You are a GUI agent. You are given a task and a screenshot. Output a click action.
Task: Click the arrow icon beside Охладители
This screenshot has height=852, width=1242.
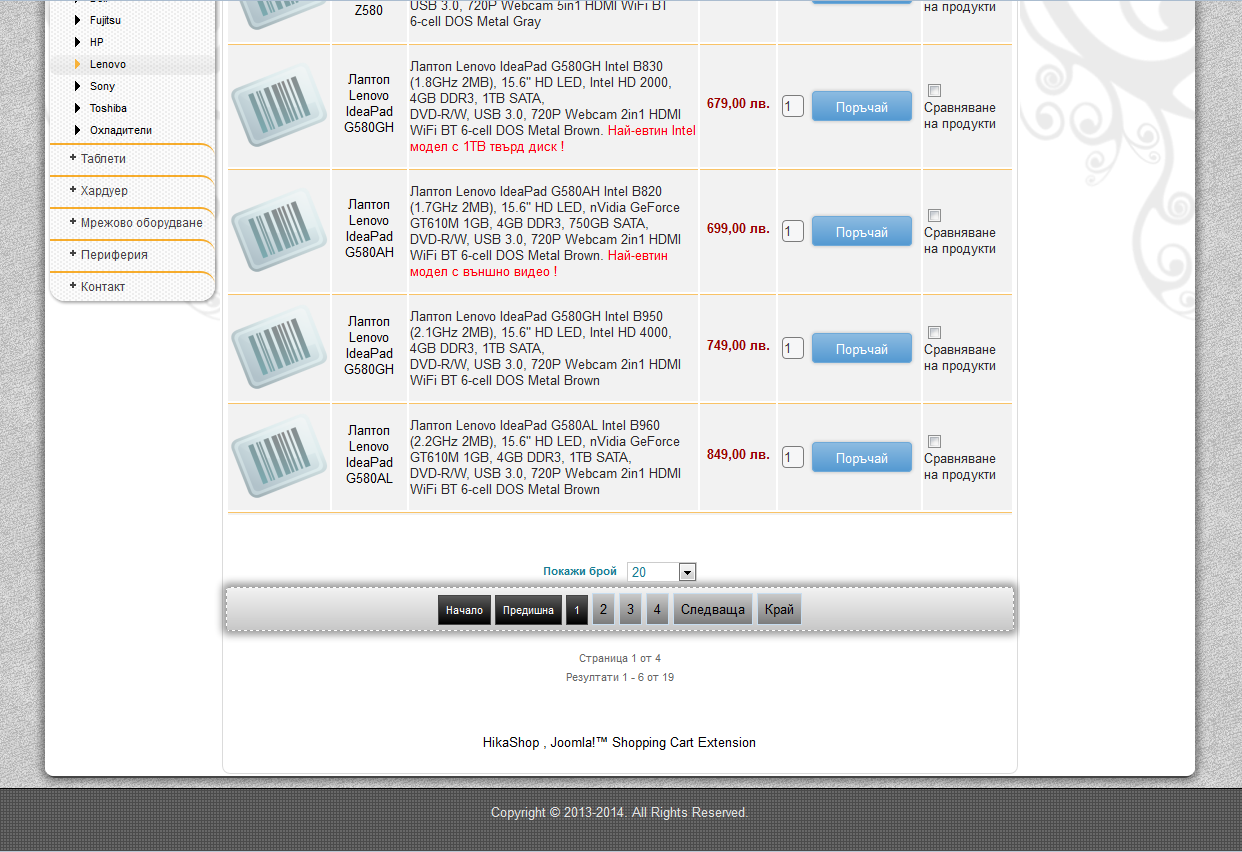tap(78, 130)
